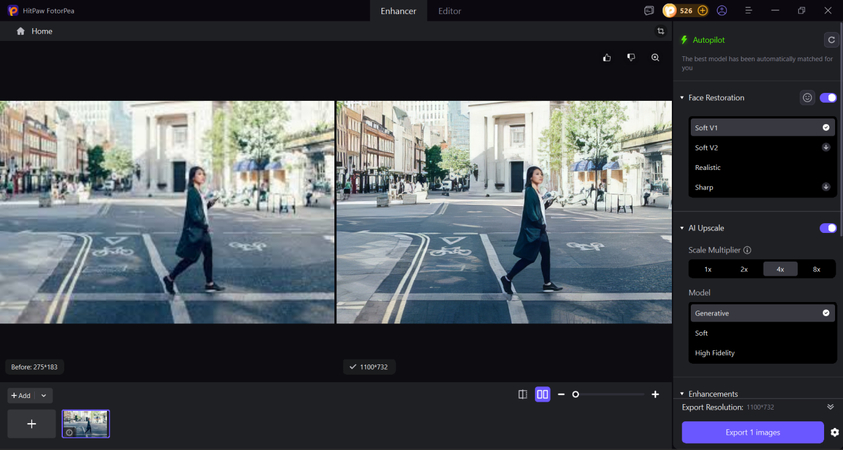
Task: Click the crop icon in top bar
Action: pyautogui.click(x=661, y=31)
